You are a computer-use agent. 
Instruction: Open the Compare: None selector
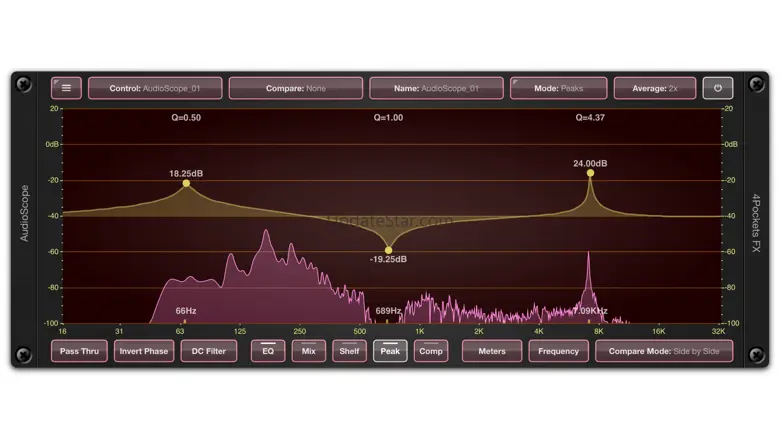tap(295, 88)
